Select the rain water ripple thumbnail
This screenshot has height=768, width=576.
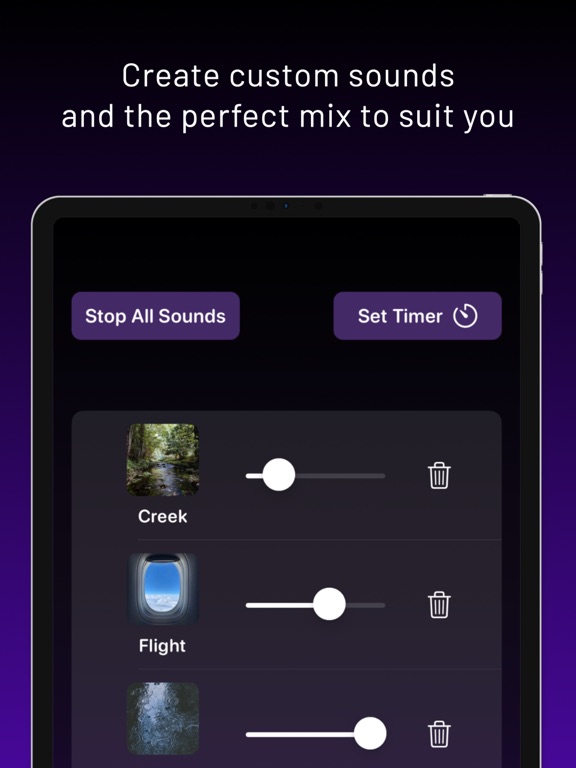(163, 719)
